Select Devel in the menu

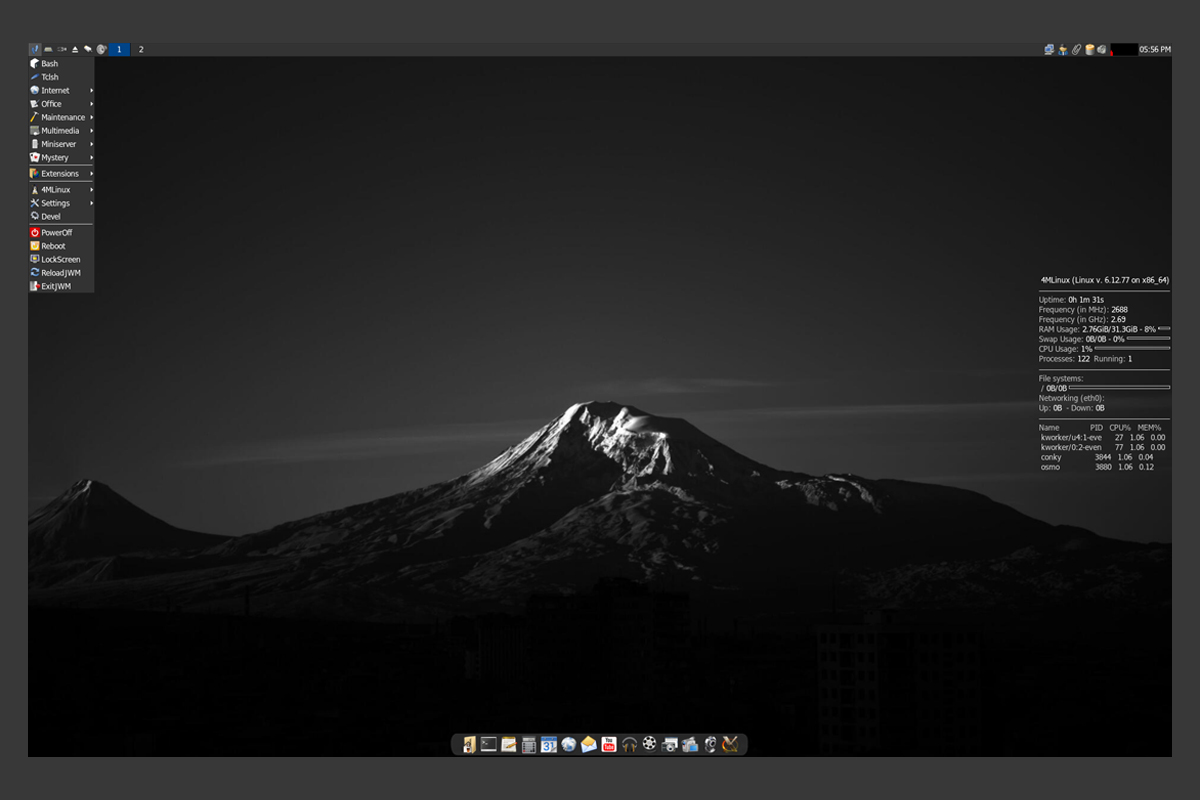click(x=61, y=216)
